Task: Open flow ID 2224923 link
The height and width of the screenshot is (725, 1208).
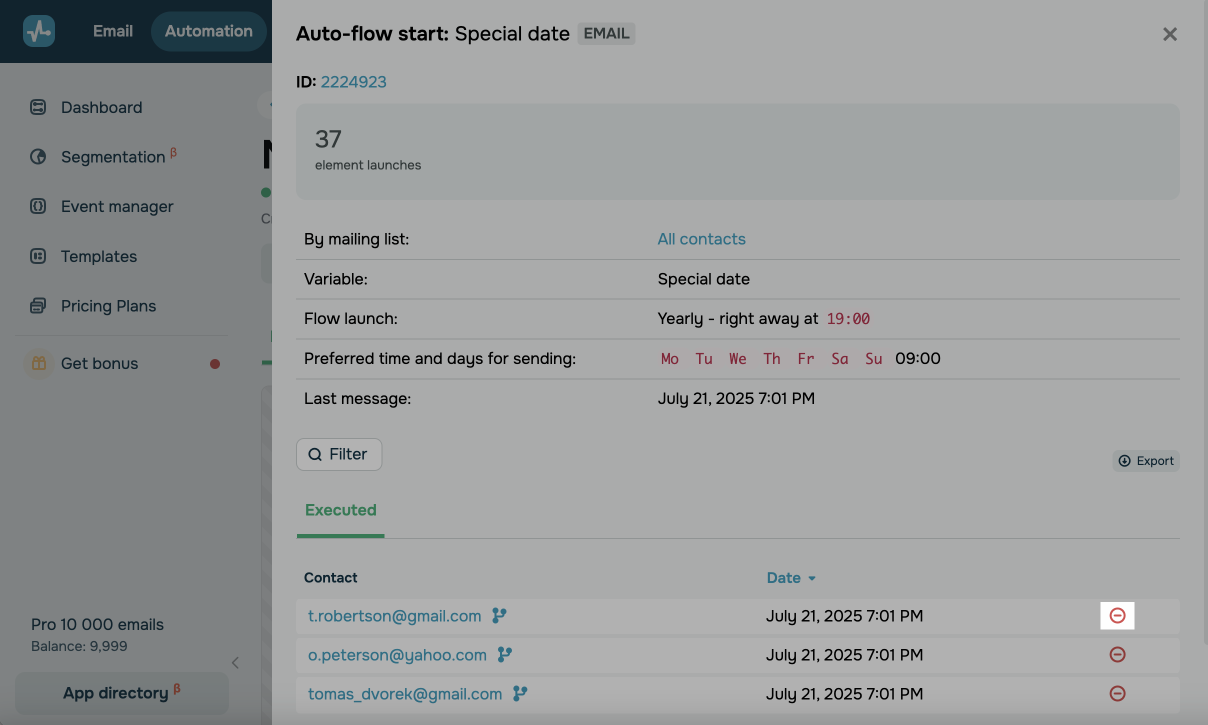Action: [x=353, y=82]
